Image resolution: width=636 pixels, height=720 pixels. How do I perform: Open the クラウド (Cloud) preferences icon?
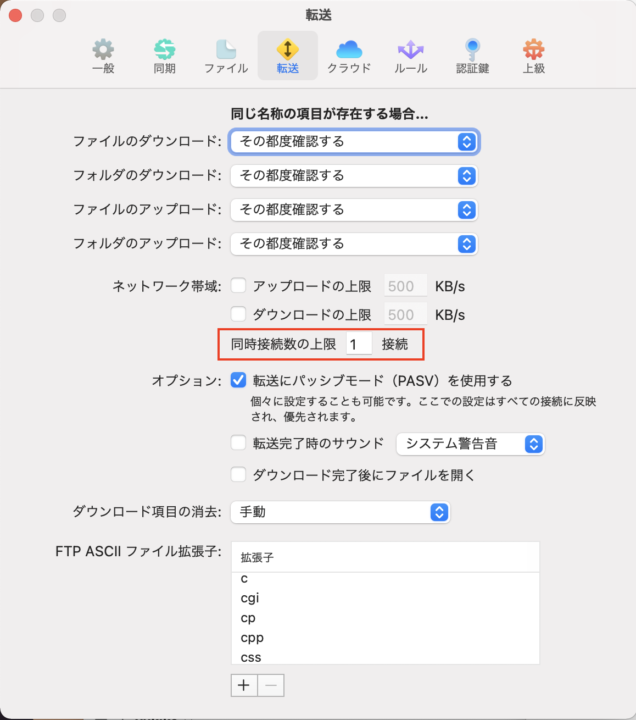(349, 55)
